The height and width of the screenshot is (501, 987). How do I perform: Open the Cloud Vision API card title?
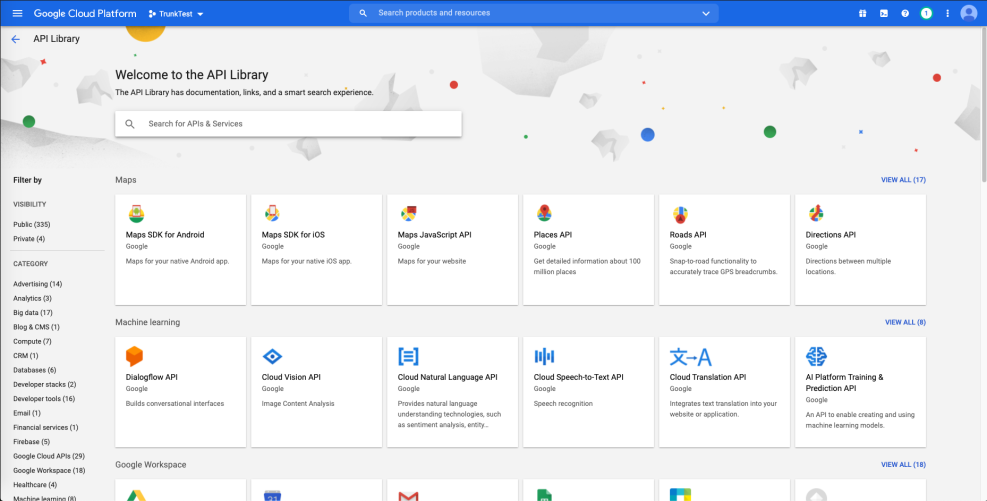tap(291, 377)
